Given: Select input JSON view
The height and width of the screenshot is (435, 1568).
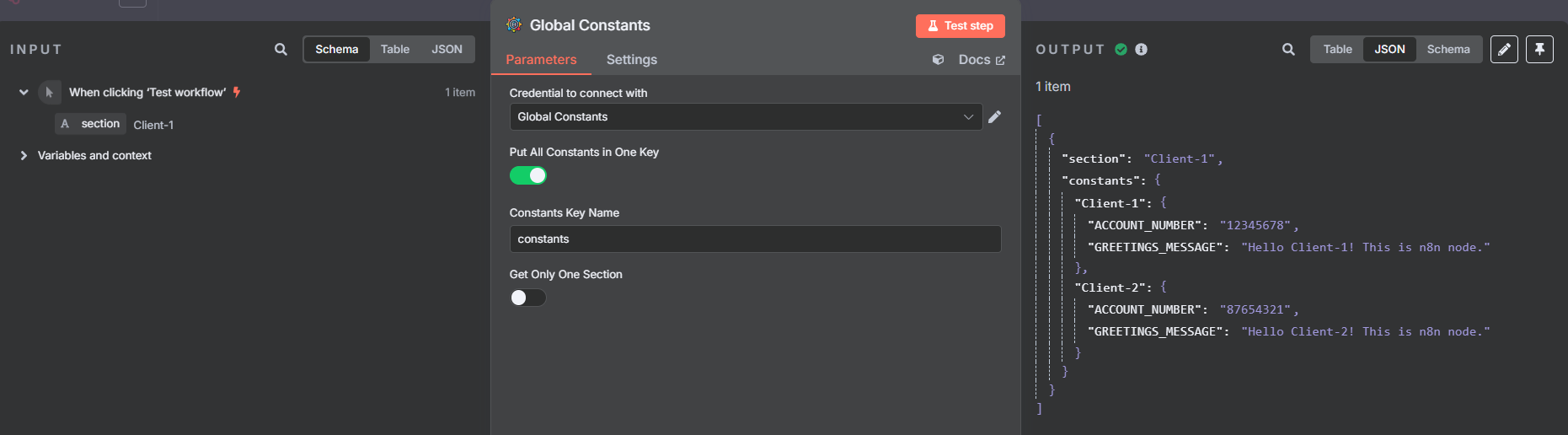Looking at the screenshot, I should (x=447, y=50).
